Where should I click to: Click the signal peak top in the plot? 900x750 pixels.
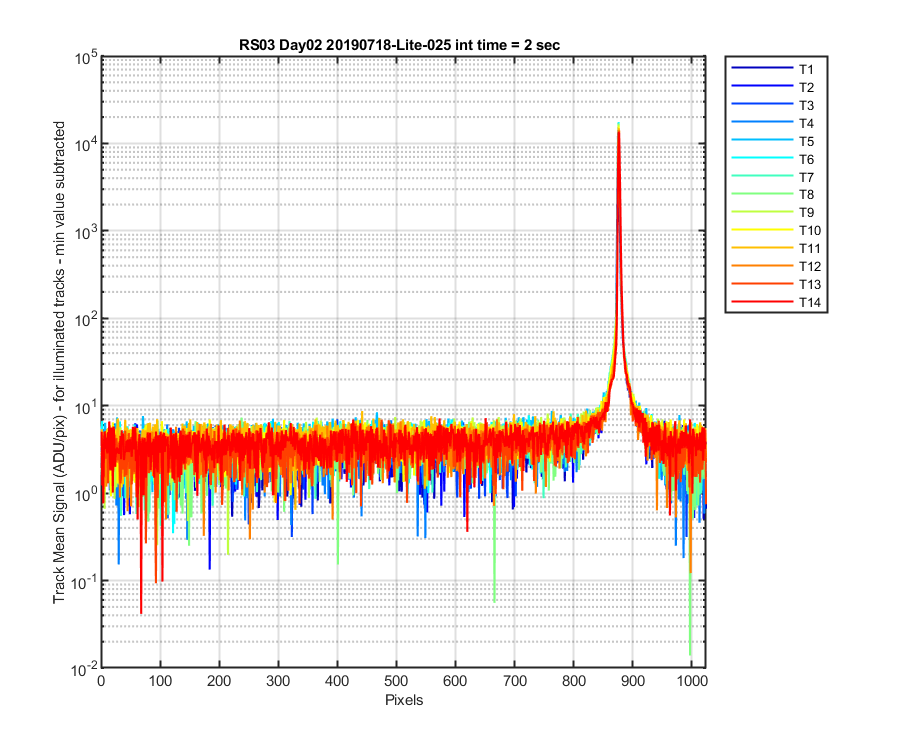pos(618,124)
